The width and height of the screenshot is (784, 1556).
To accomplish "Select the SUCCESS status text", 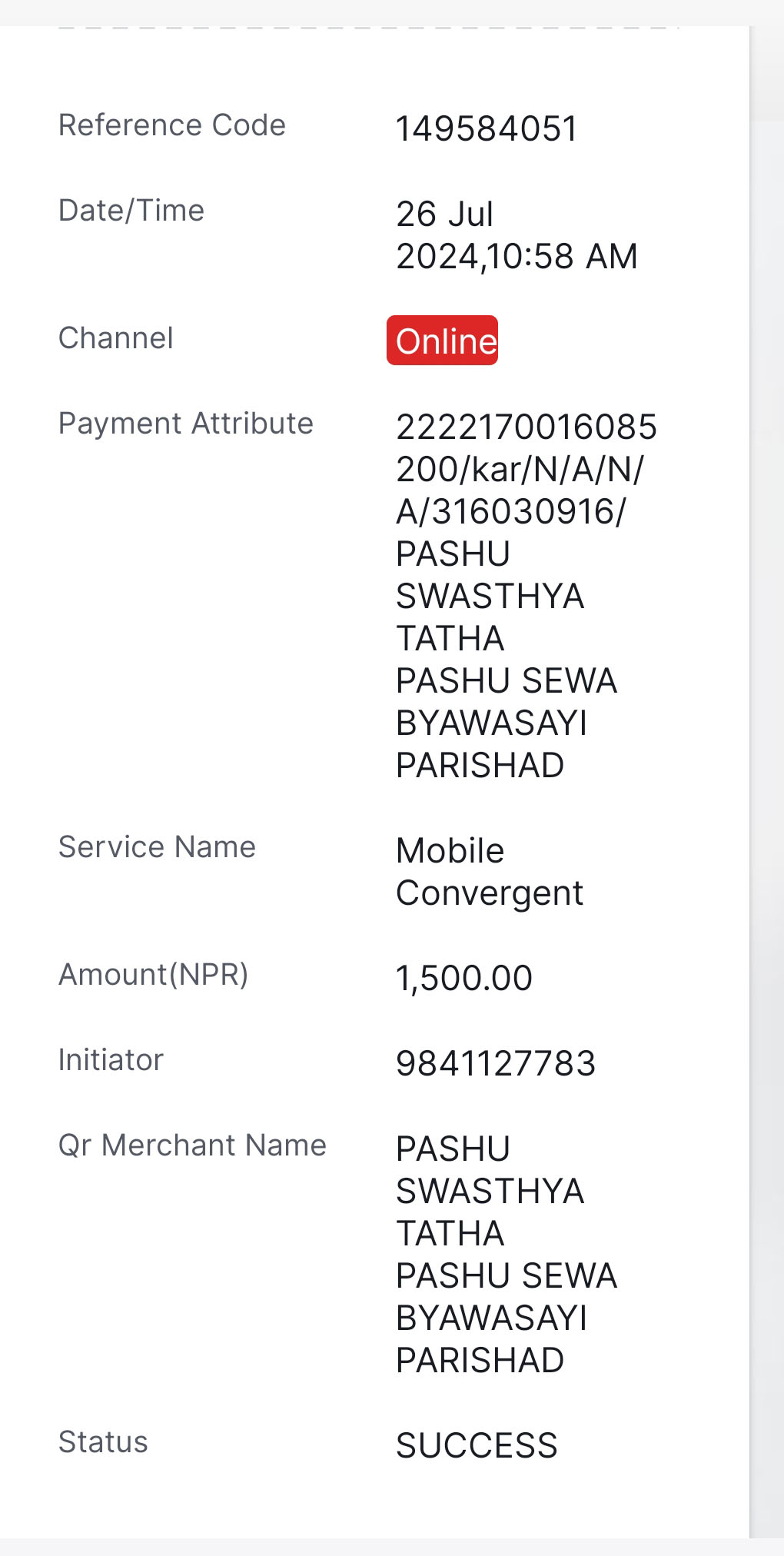I will 477,1445.
